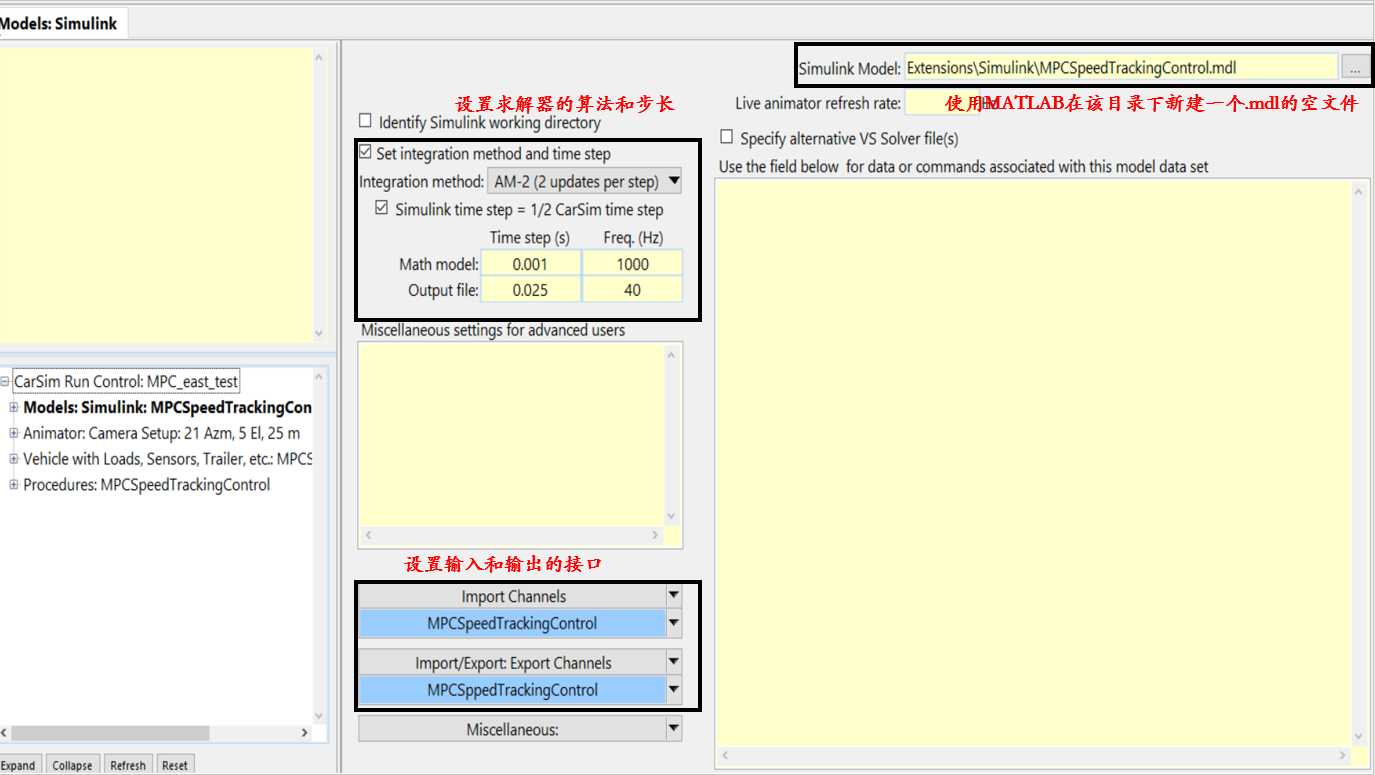The width and height of the screenshot is (1375, 775).
Task: Open the Export Channels selector arrow
Action: (673, 662)
